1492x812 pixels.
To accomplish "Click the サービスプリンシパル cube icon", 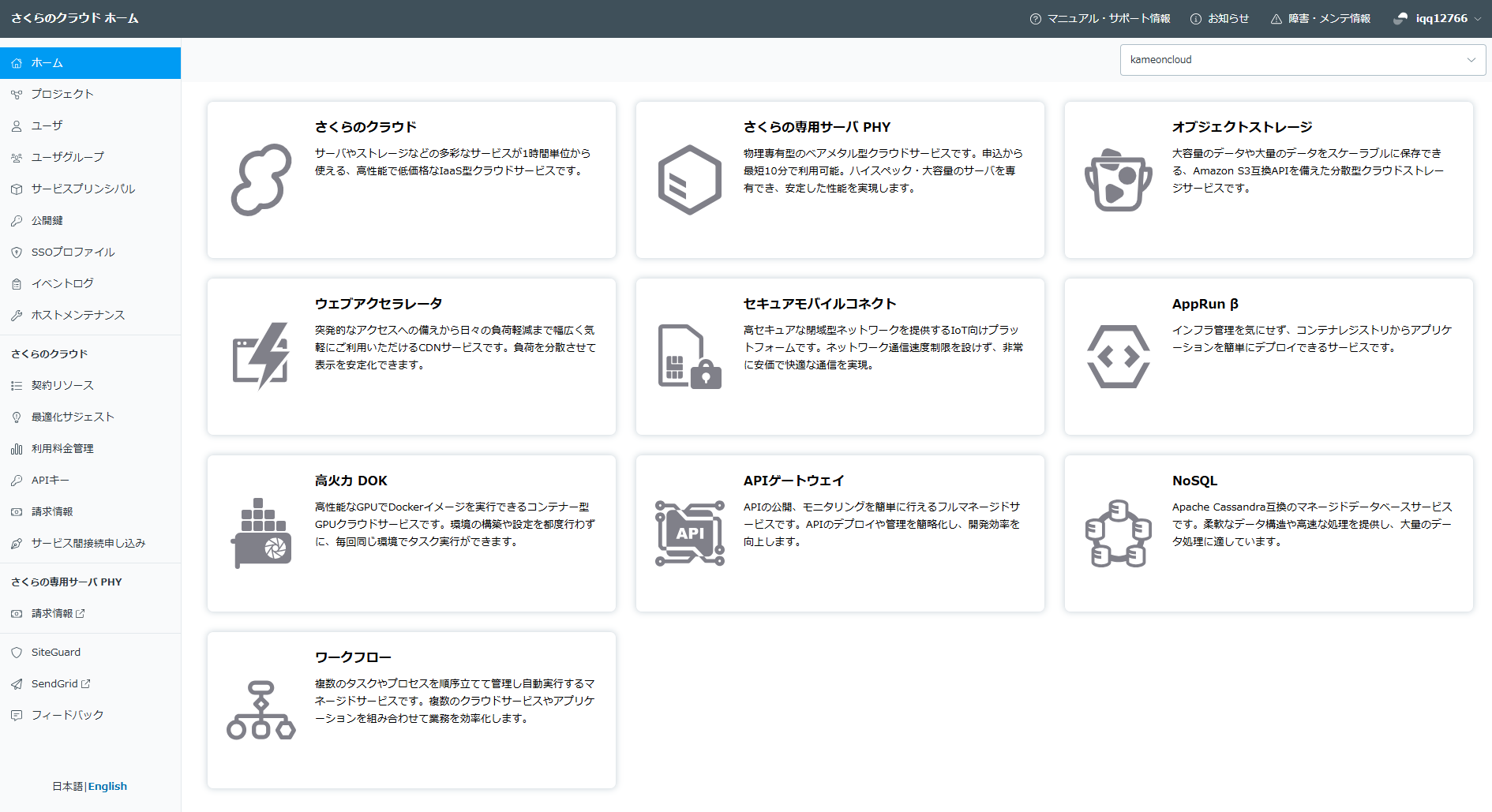I will [17, 189].
